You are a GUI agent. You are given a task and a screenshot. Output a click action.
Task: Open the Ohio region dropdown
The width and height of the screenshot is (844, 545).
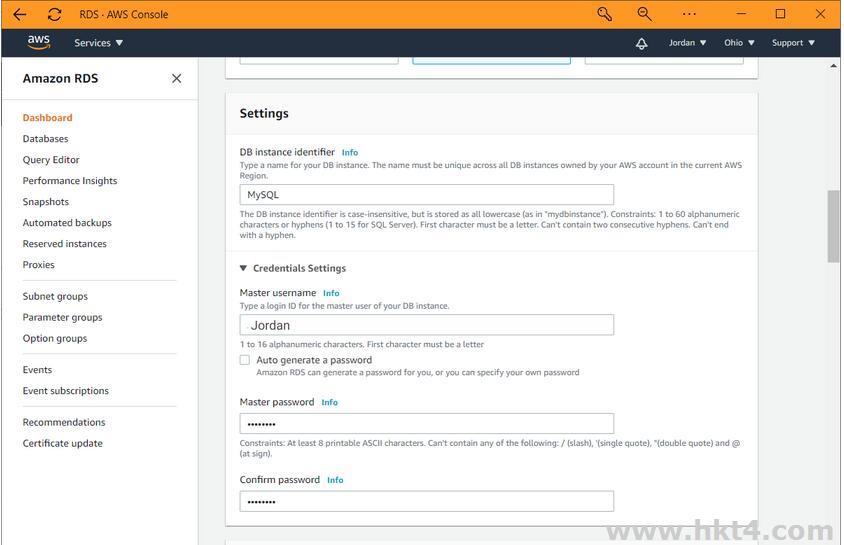(739, 43)
